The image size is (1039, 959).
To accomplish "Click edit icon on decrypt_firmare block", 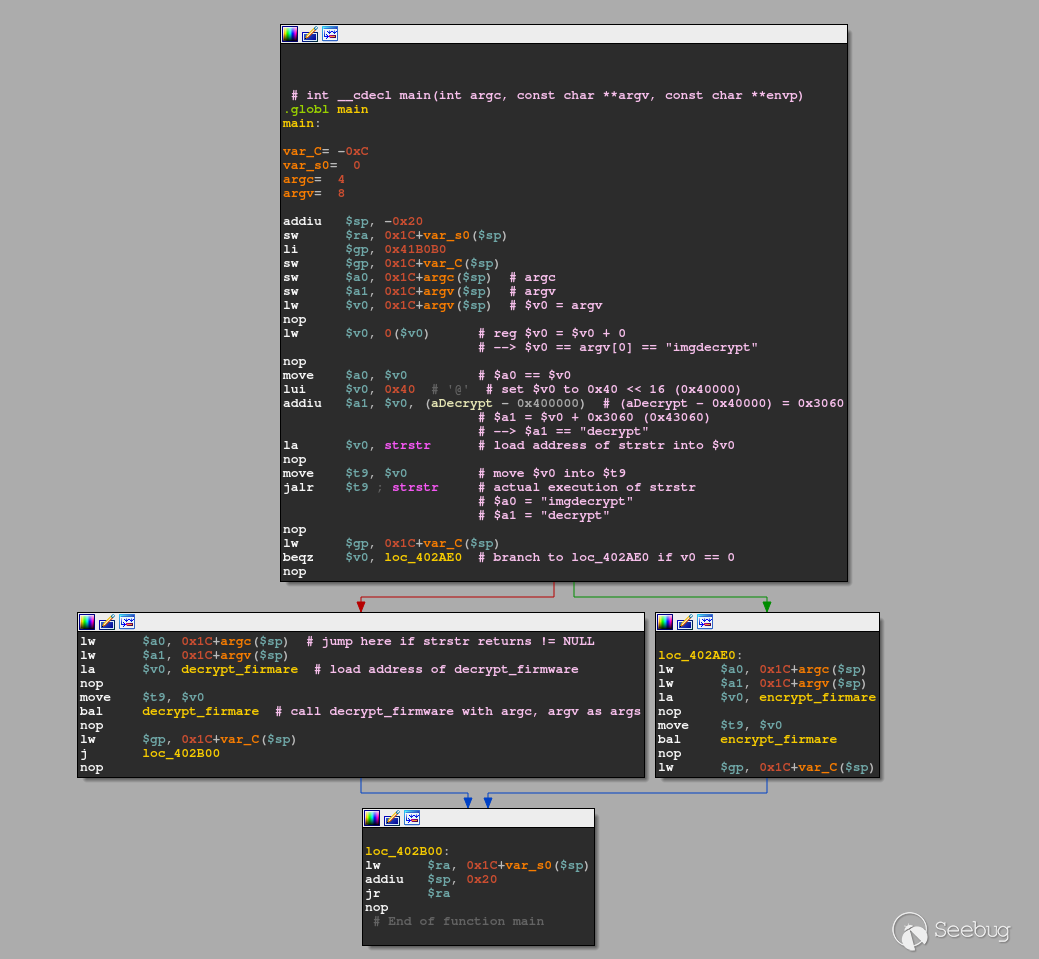I will coord(107,622).
